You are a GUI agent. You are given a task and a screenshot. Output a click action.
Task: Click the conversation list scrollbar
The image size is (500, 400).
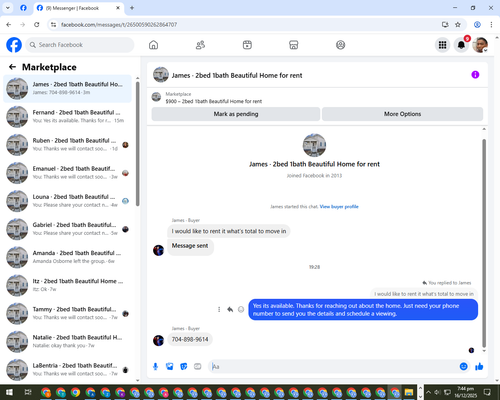tap(137, 143)
